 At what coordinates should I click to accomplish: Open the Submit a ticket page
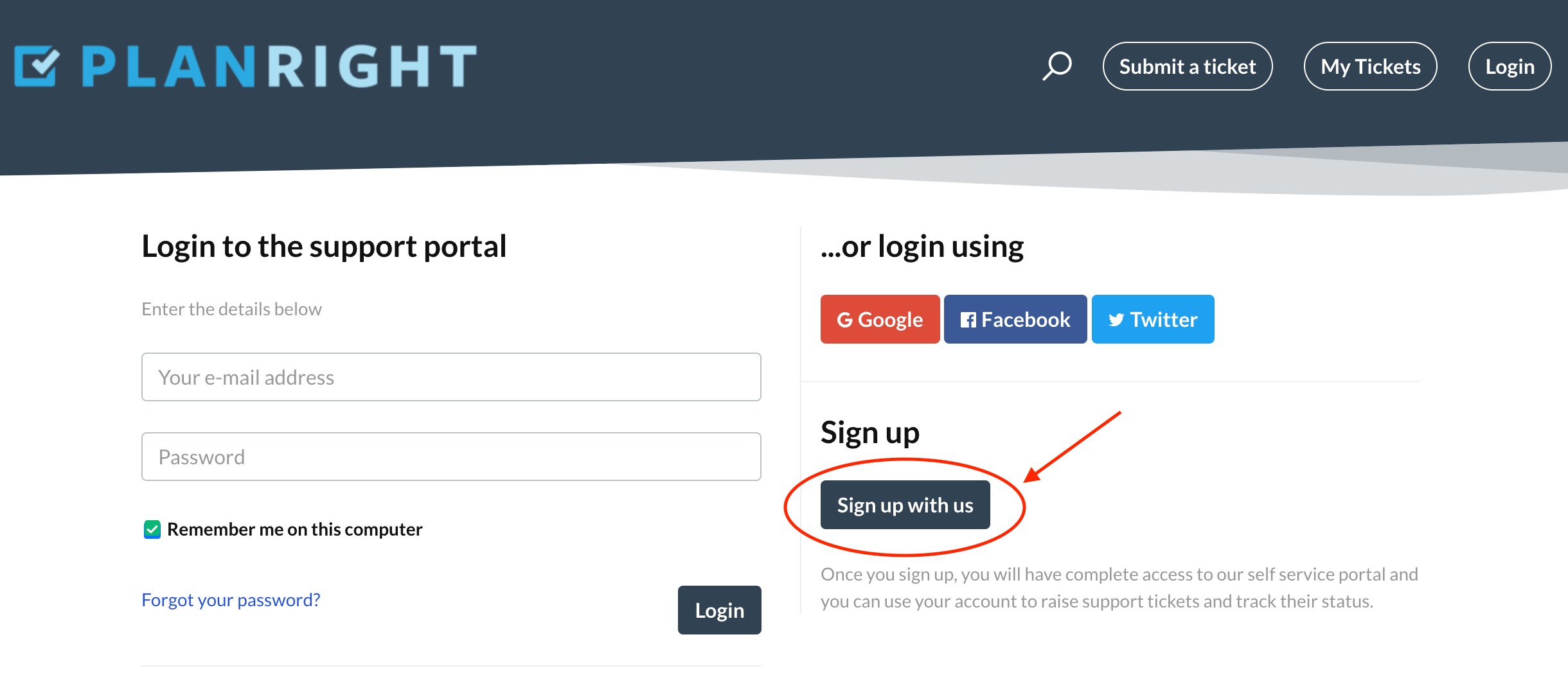[1187, 66]
